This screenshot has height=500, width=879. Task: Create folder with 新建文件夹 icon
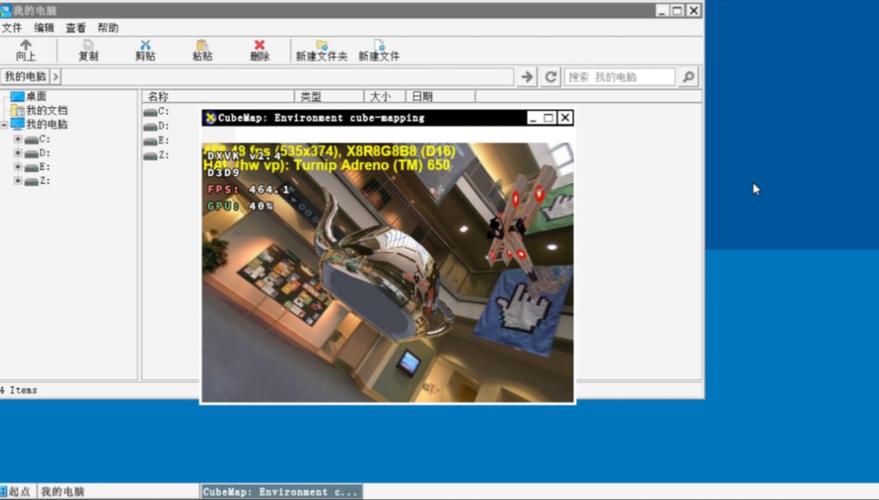322,49
